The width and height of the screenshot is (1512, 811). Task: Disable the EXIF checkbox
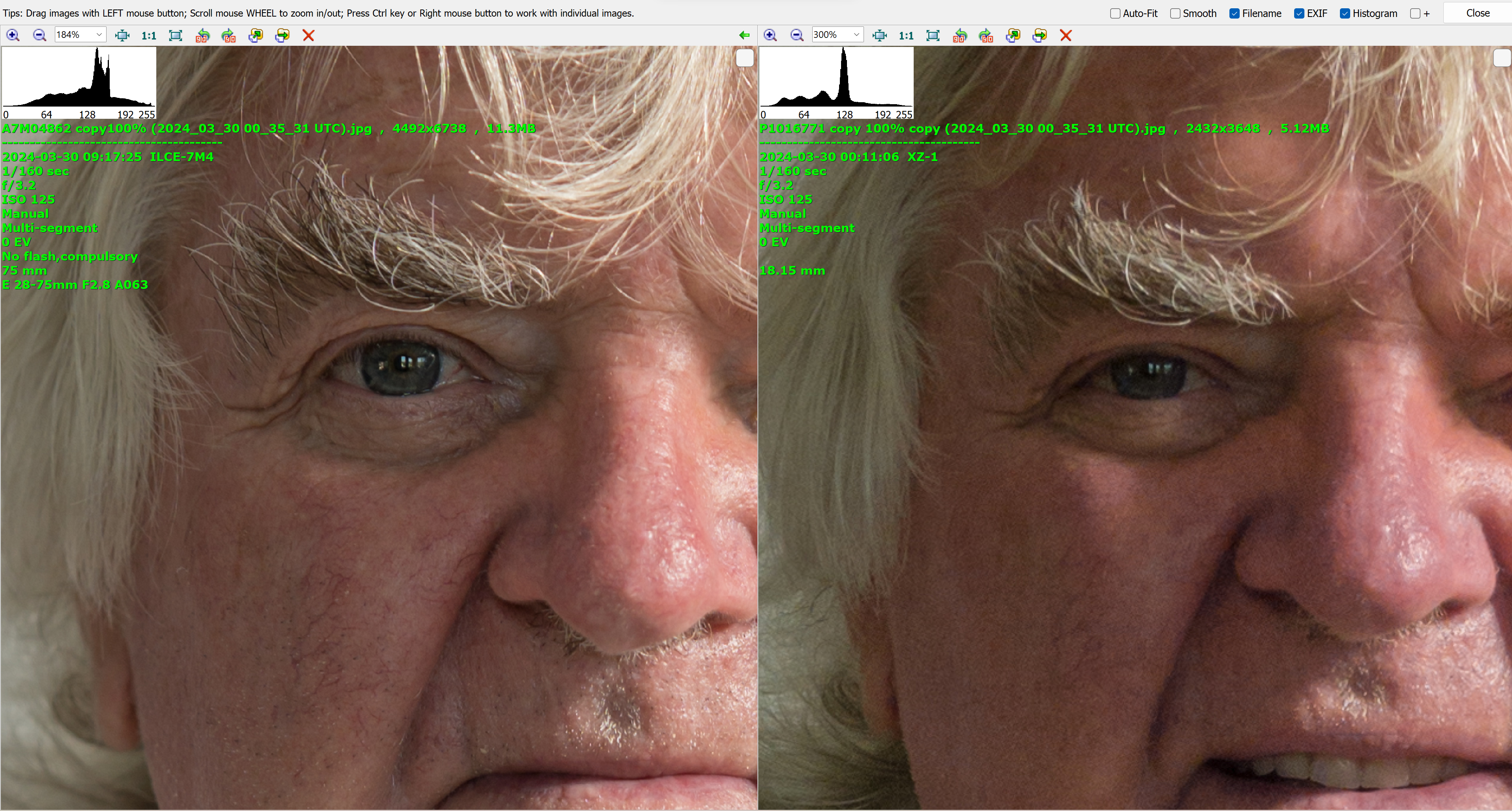[1299, 13]
